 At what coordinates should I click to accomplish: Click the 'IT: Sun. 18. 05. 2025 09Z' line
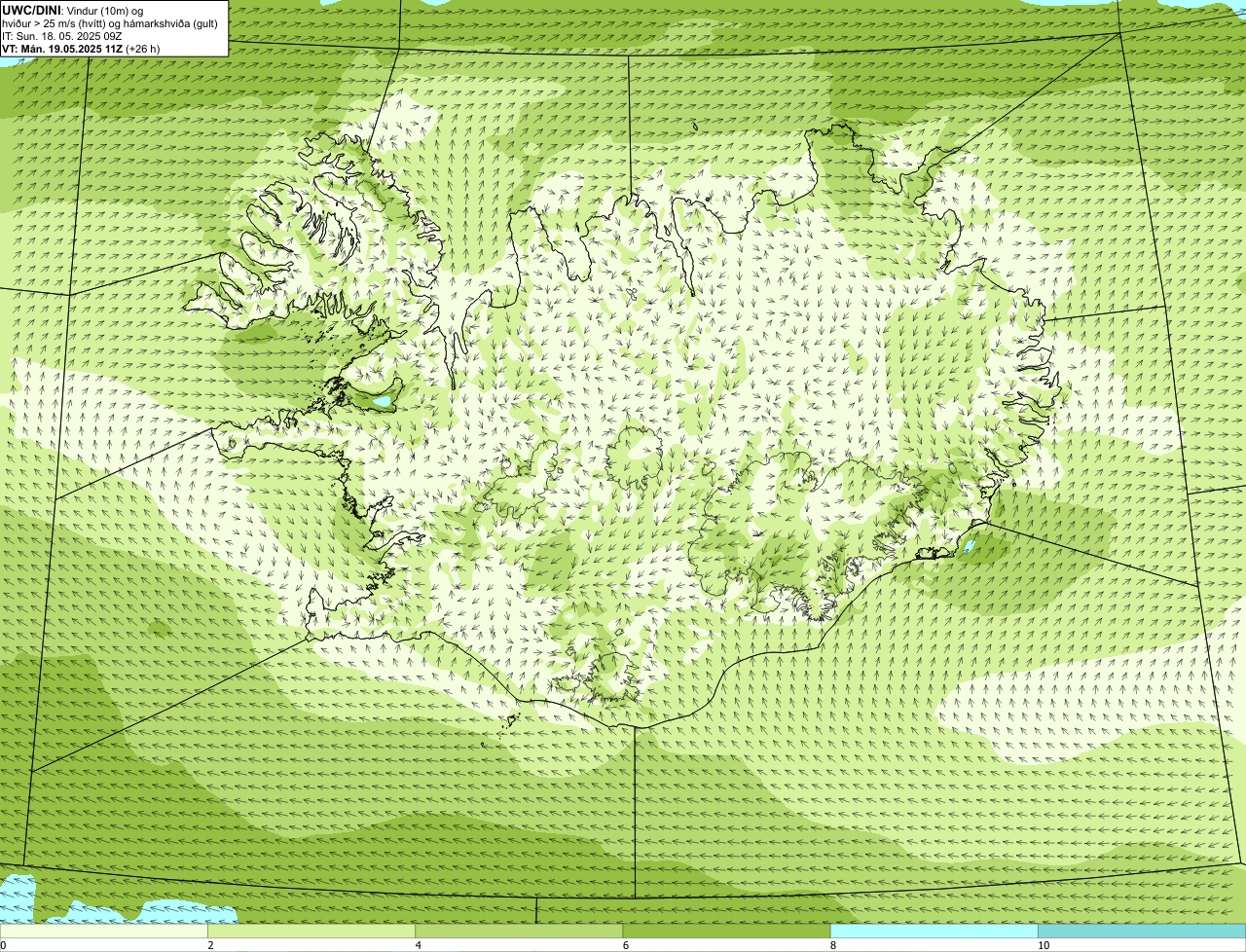[62, 36]
